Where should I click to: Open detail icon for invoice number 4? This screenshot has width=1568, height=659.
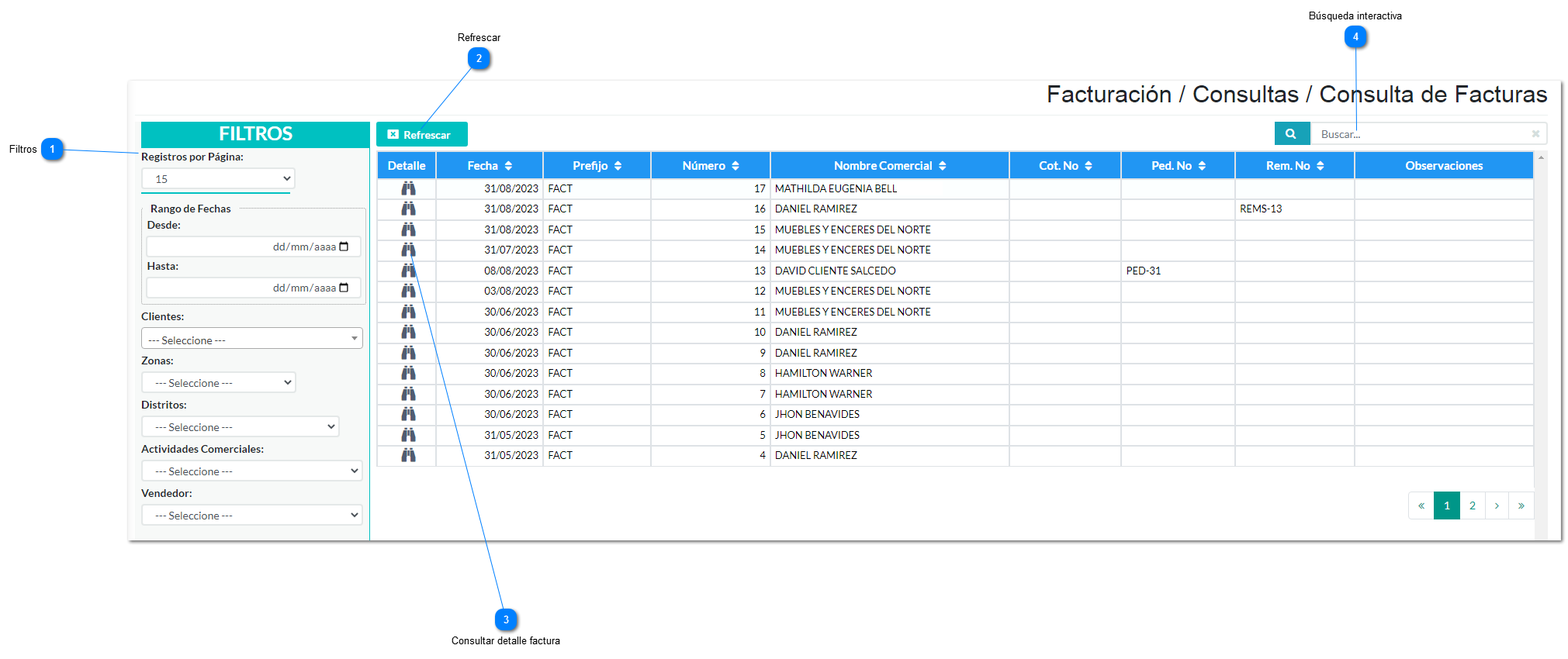click(408, 455)
